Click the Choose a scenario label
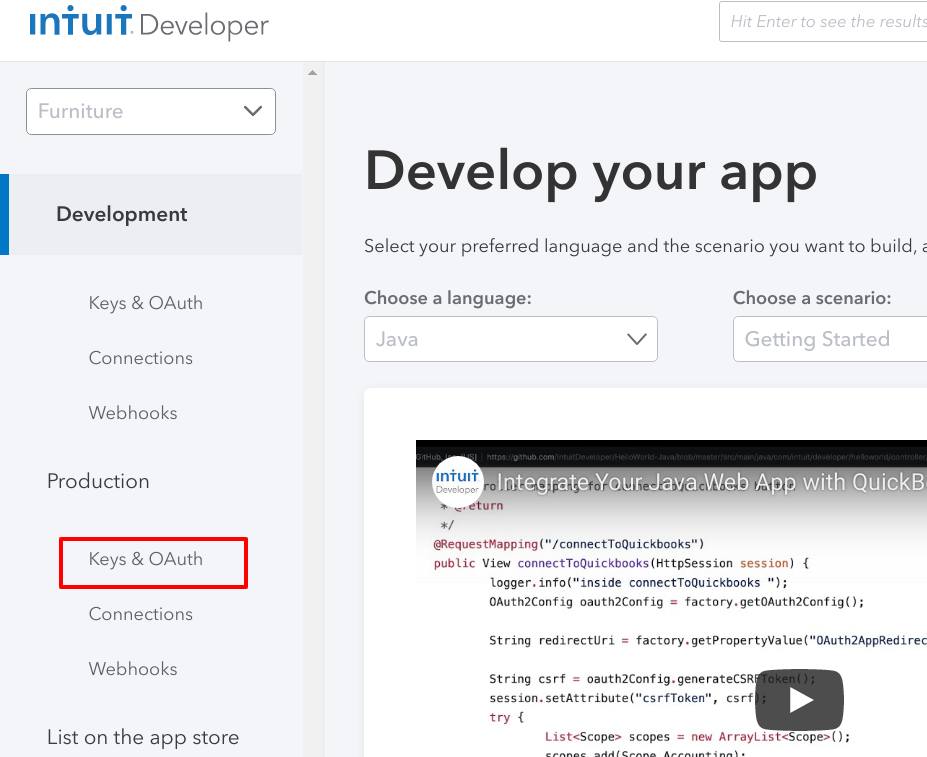The image size is (927, 757). click(x=812, y=298)
